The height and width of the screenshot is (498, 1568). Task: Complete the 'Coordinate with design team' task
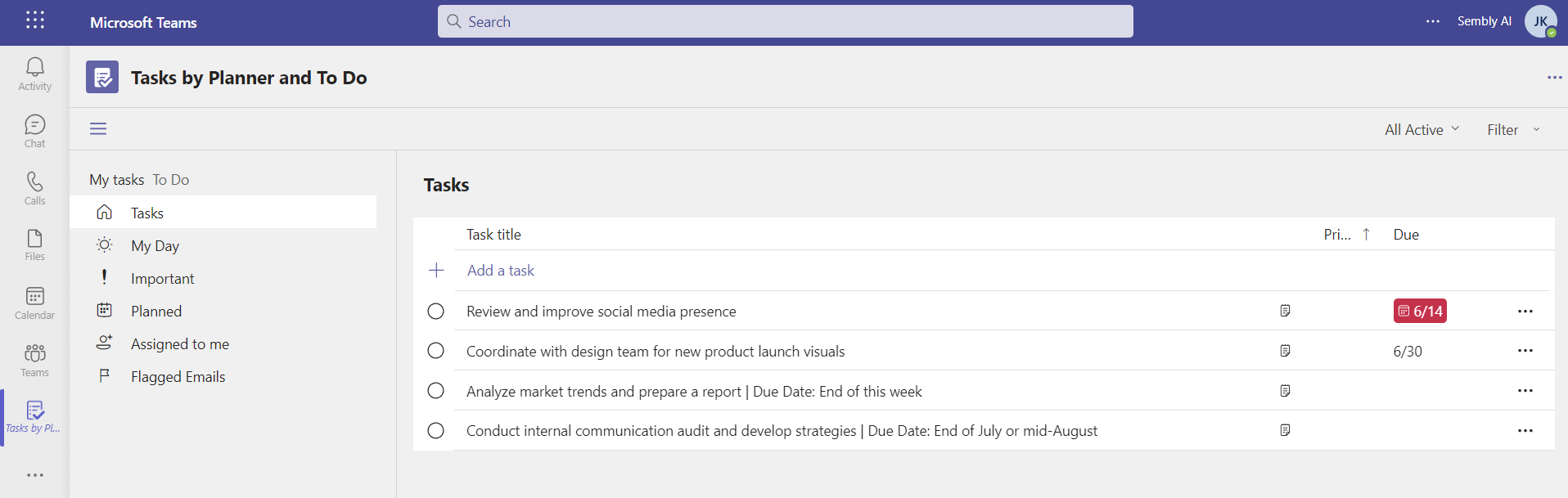click(x=436, y=351)
